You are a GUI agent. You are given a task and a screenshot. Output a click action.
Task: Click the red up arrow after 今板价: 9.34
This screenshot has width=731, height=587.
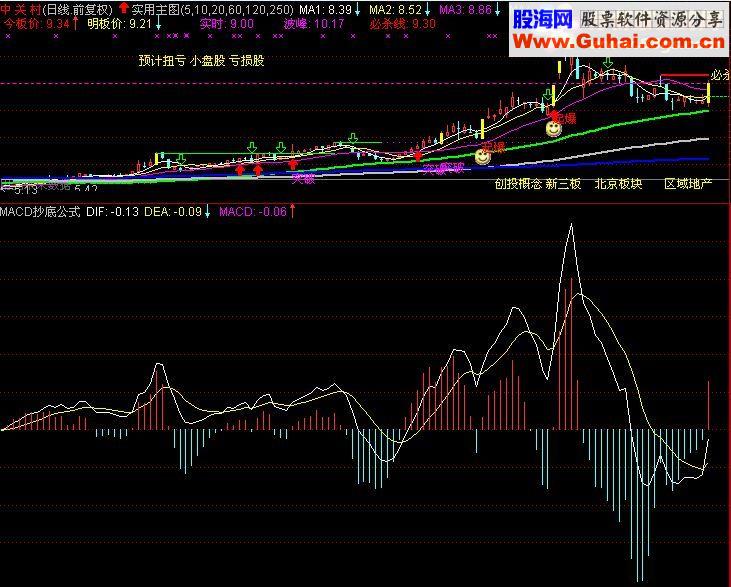75,23
